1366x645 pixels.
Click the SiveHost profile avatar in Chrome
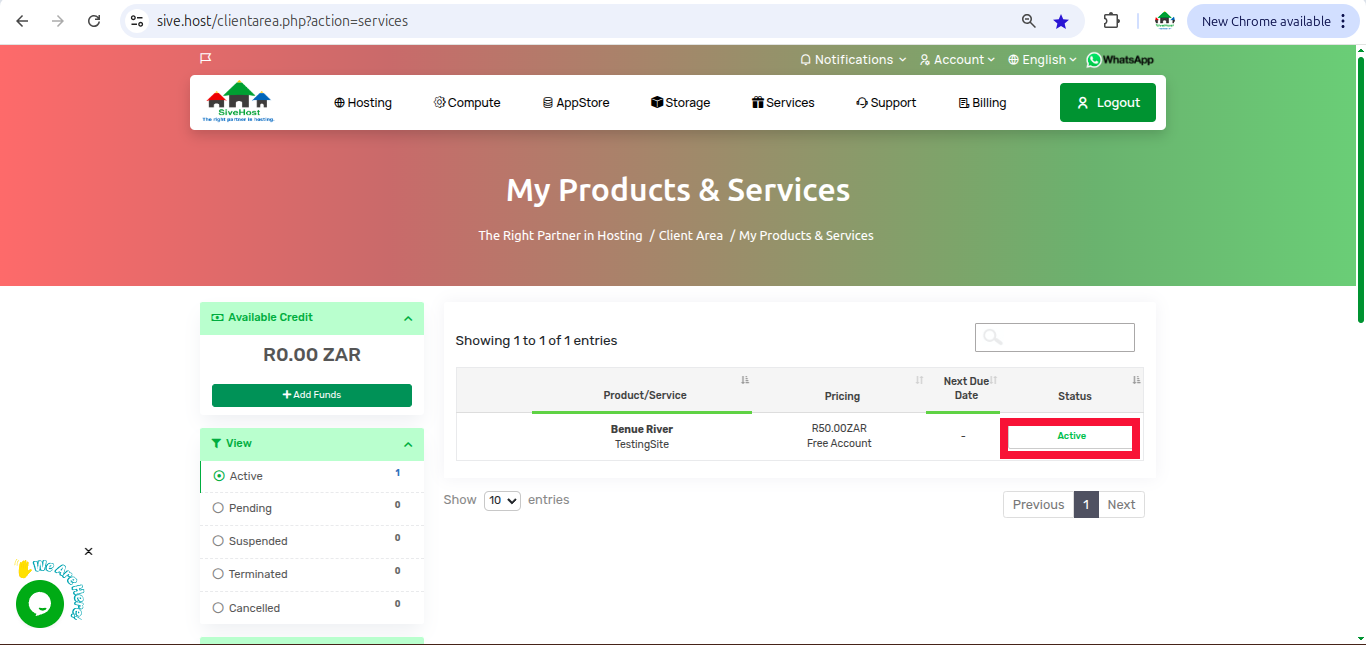click(x=1164, y=21)
